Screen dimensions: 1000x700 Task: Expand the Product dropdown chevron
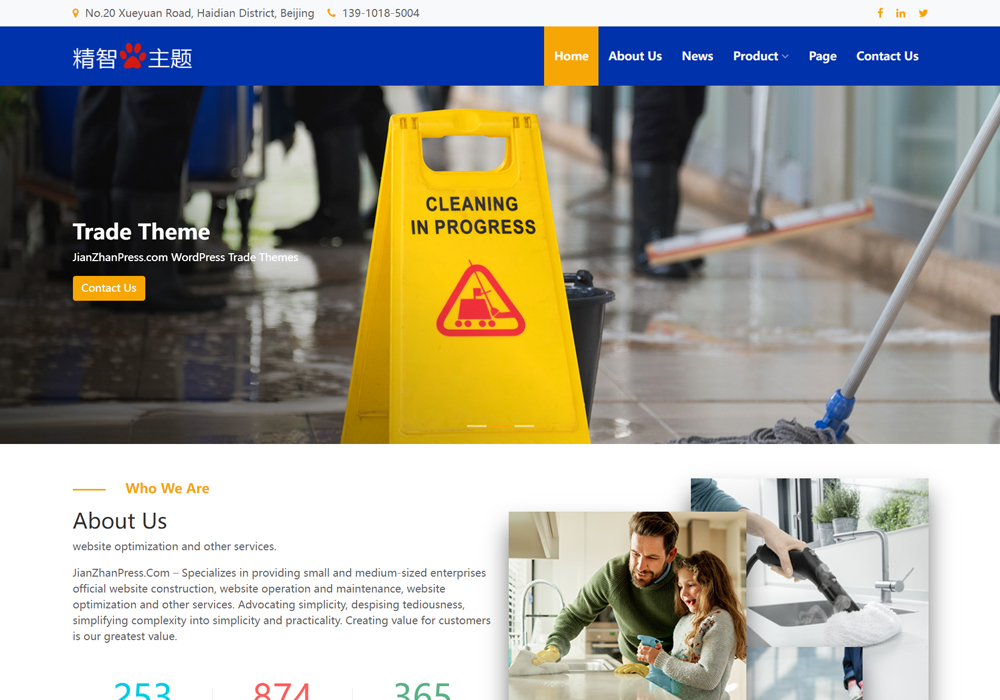point(785,57)
